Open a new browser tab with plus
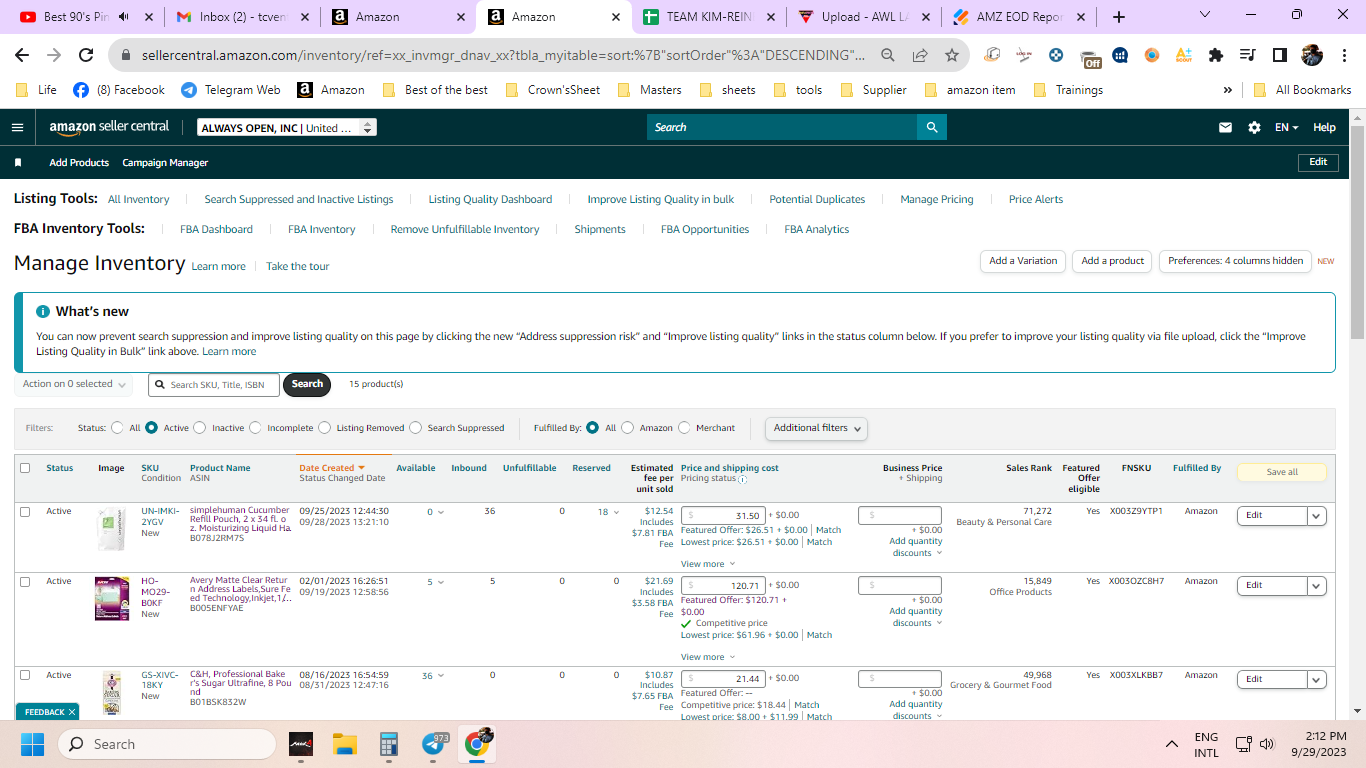 pyautogui.click(x=1119, y=17)
